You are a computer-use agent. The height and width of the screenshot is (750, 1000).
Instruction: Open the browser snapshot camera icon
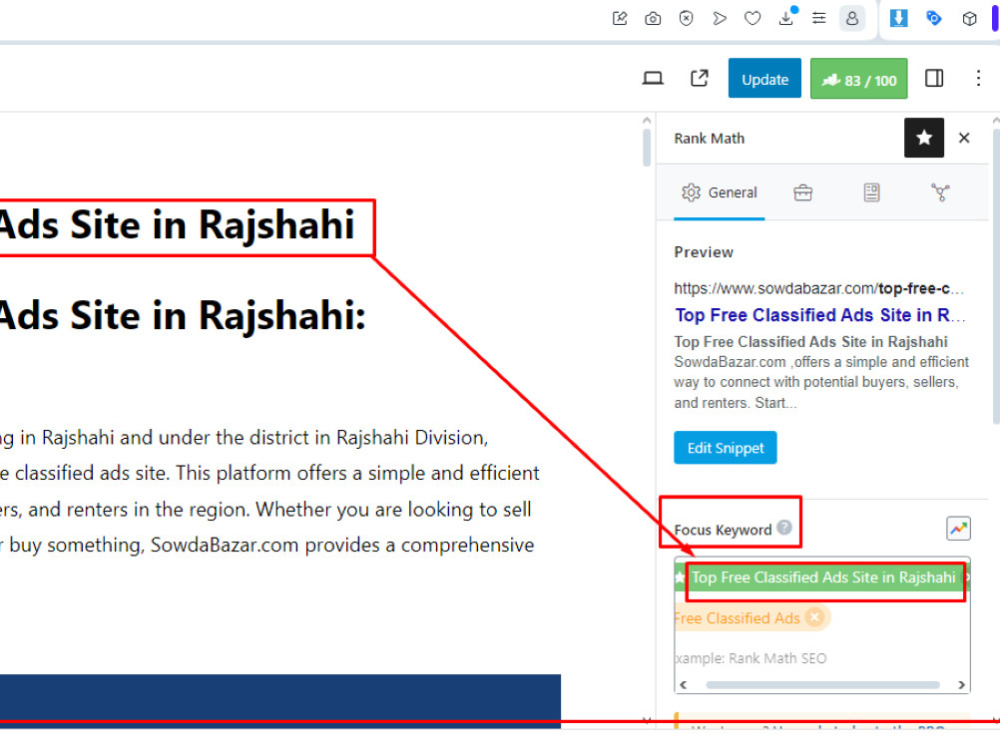pos(652,18)
